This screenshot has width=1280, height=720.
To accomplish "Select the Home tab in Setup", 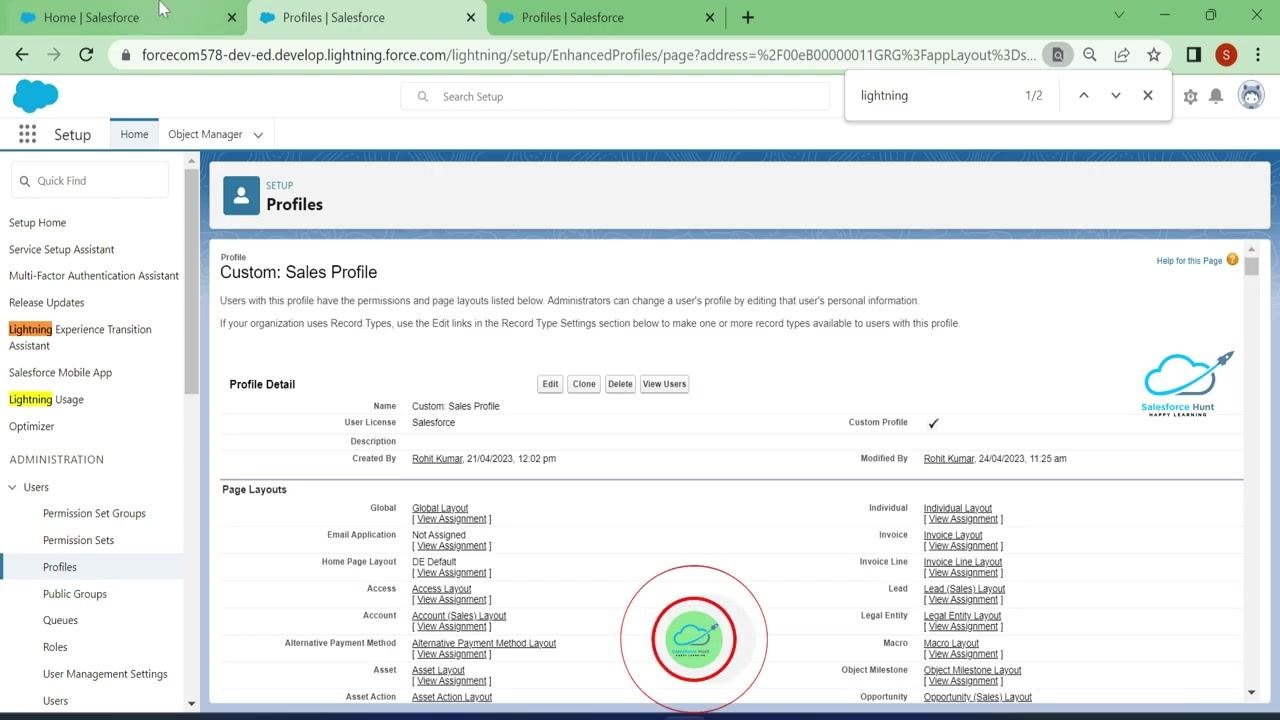I will point(134,134).
